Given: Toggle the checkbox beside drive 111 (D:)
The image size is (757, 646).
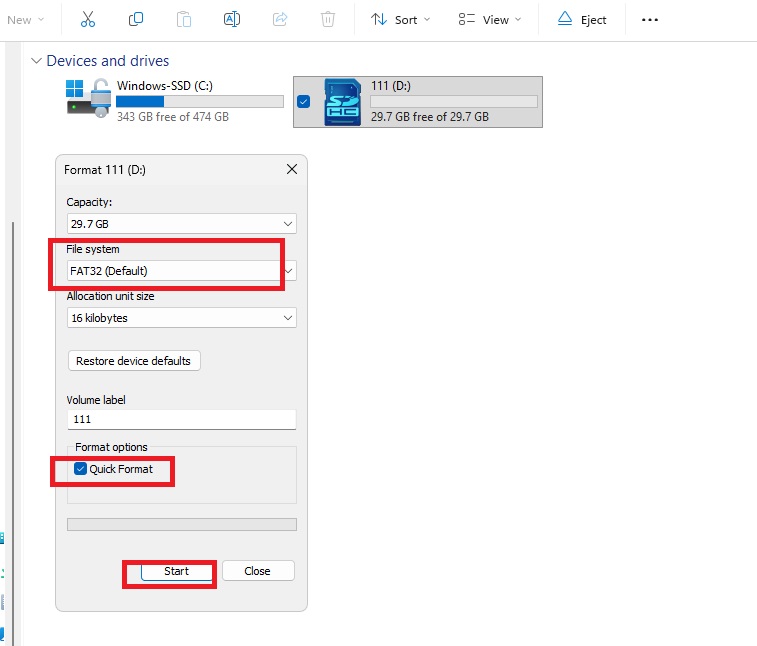Looking at the screenshot, I should pos(304,101).
